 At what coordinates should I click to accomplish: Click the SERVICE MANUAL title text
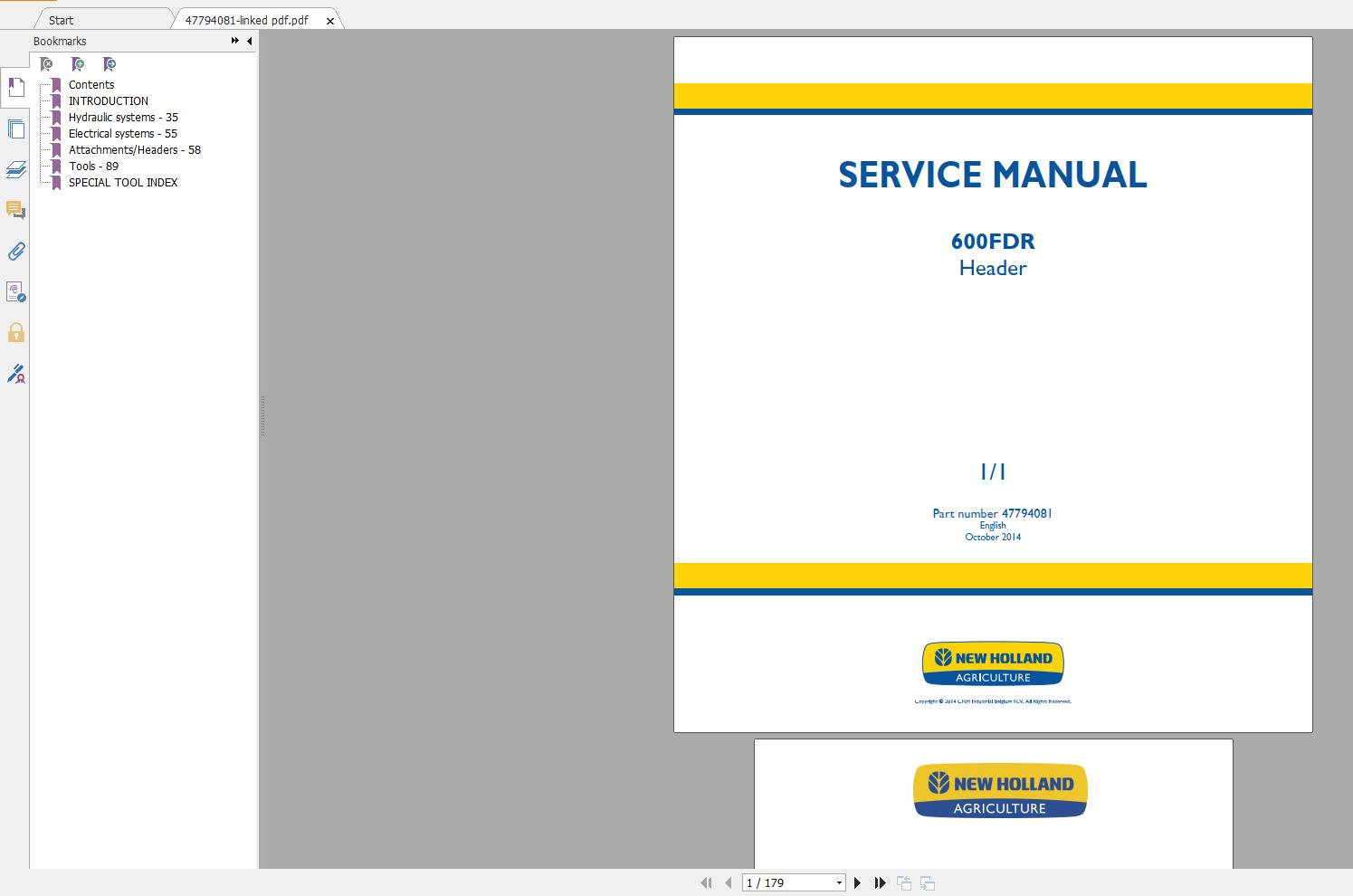click(x=993, y=175)
